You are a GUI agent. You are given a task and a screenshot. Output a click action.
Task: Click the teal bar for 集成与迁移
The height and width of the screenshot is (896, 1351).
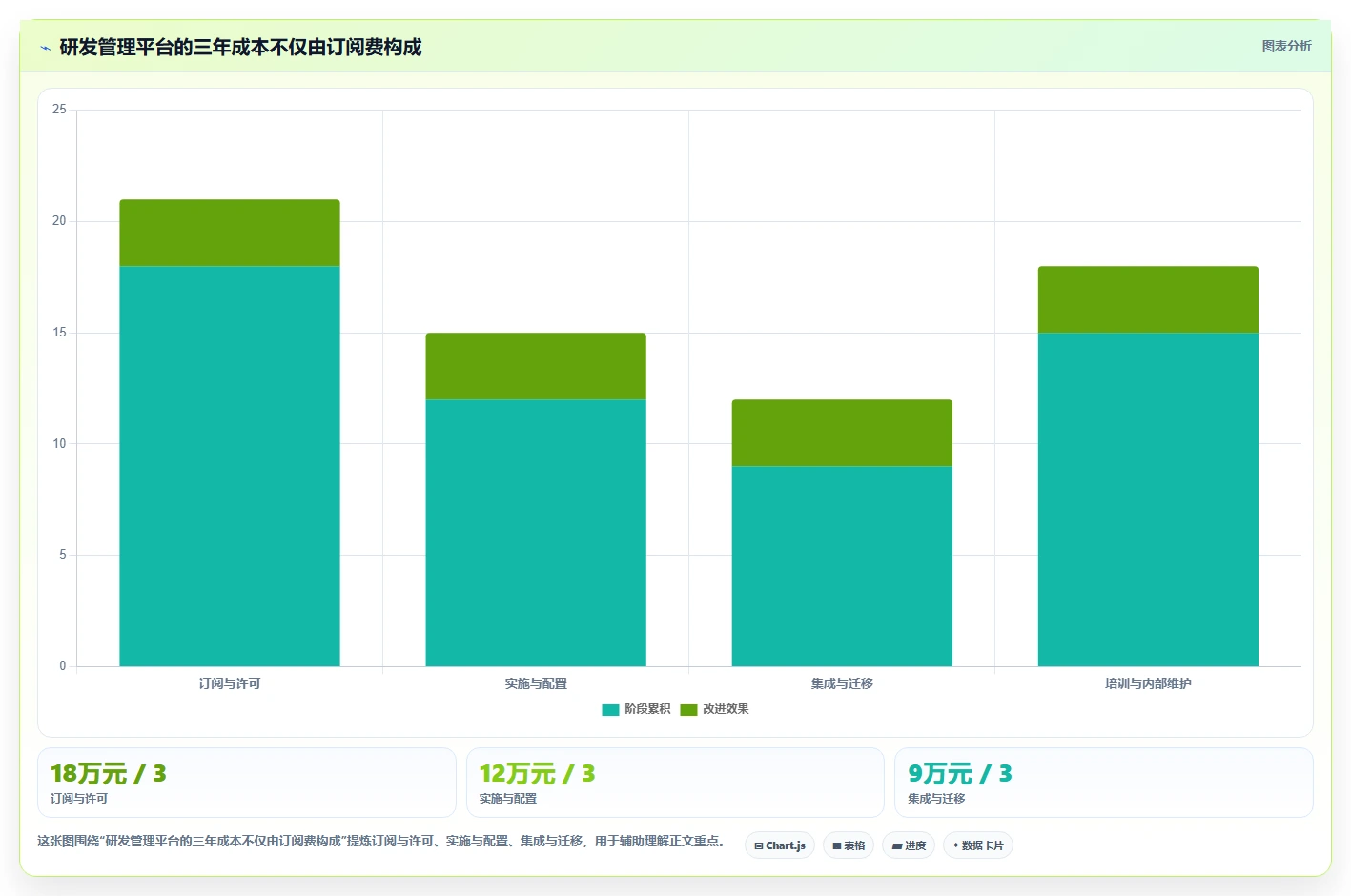[842, 566]
